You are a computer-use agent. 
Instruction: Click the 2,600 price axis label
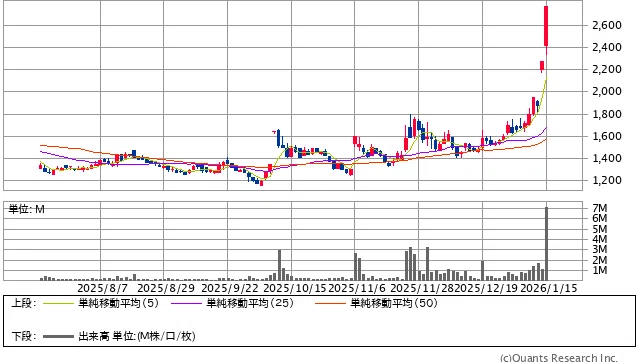pos(607,25)
